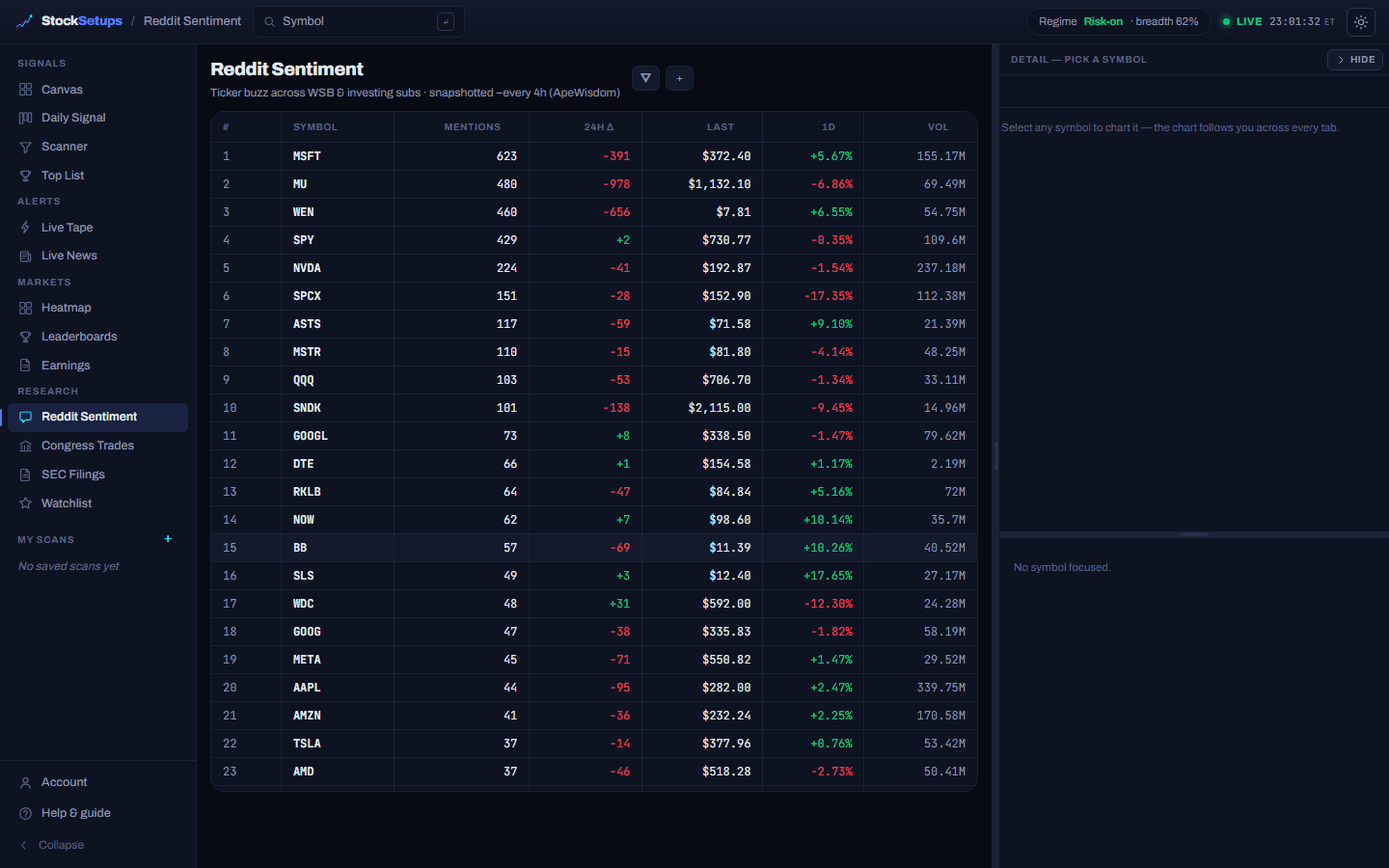Viewport: 1389px width, 868px height.
Task: Select the RKLB ticker
Action: 307,492
